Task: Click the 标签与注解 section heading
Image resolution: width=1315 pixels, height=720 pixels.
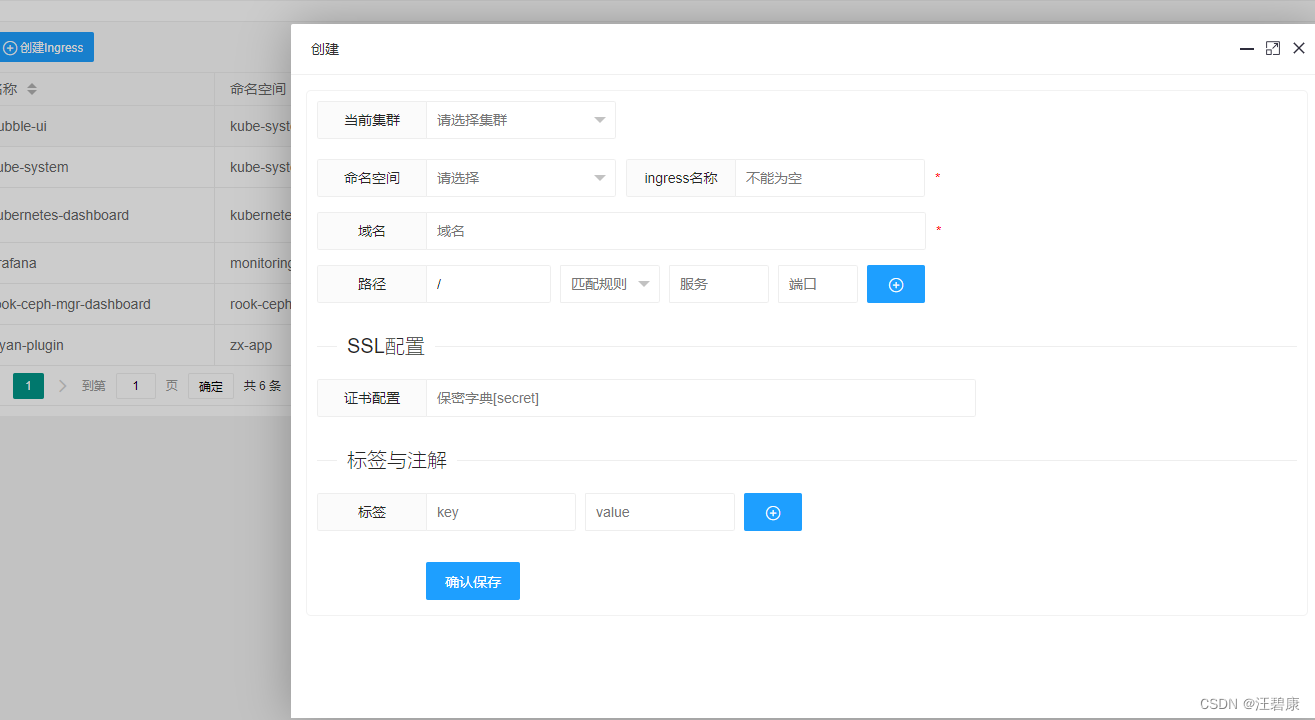Action: point(397,461)
